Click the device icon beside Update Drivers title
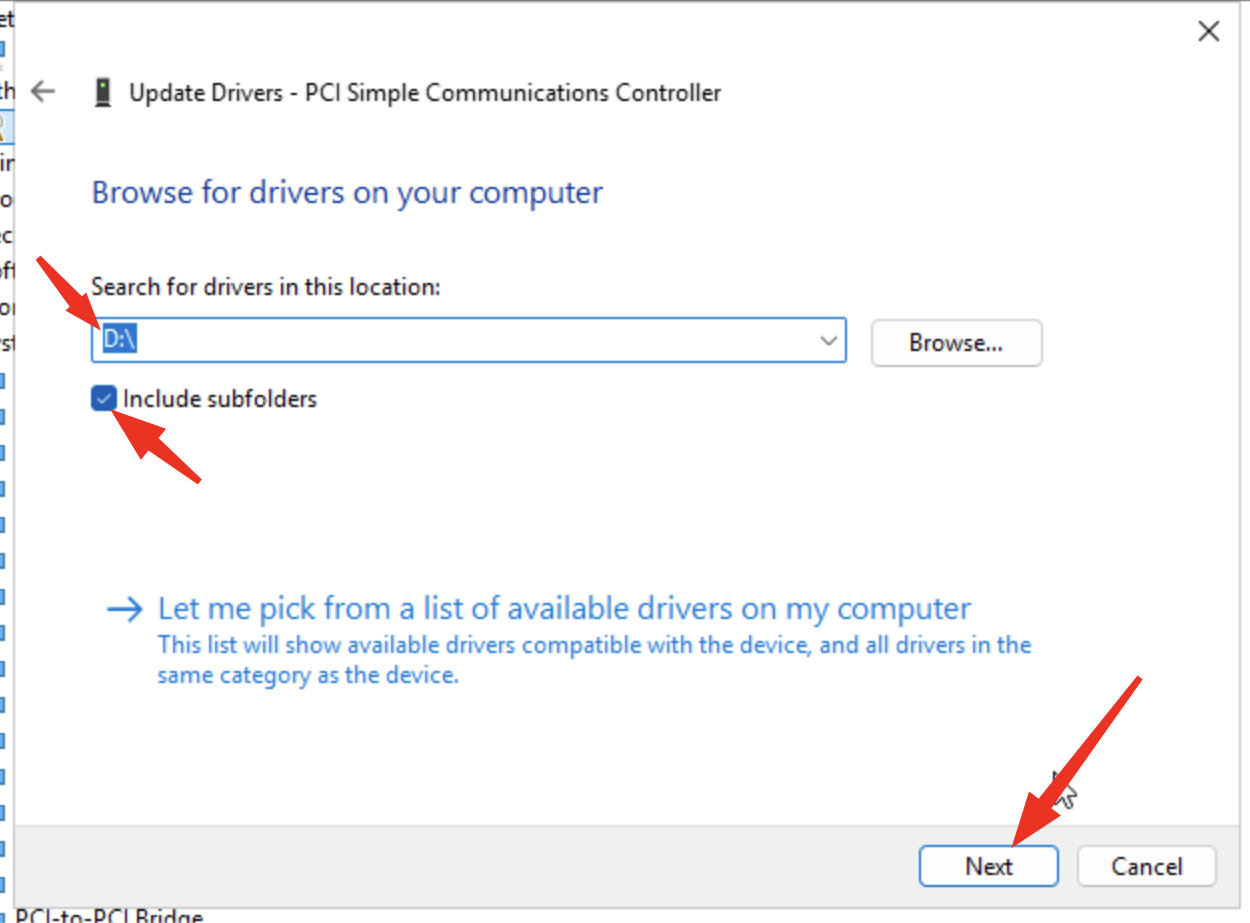The image size is (1250, 923). [102, 93]
